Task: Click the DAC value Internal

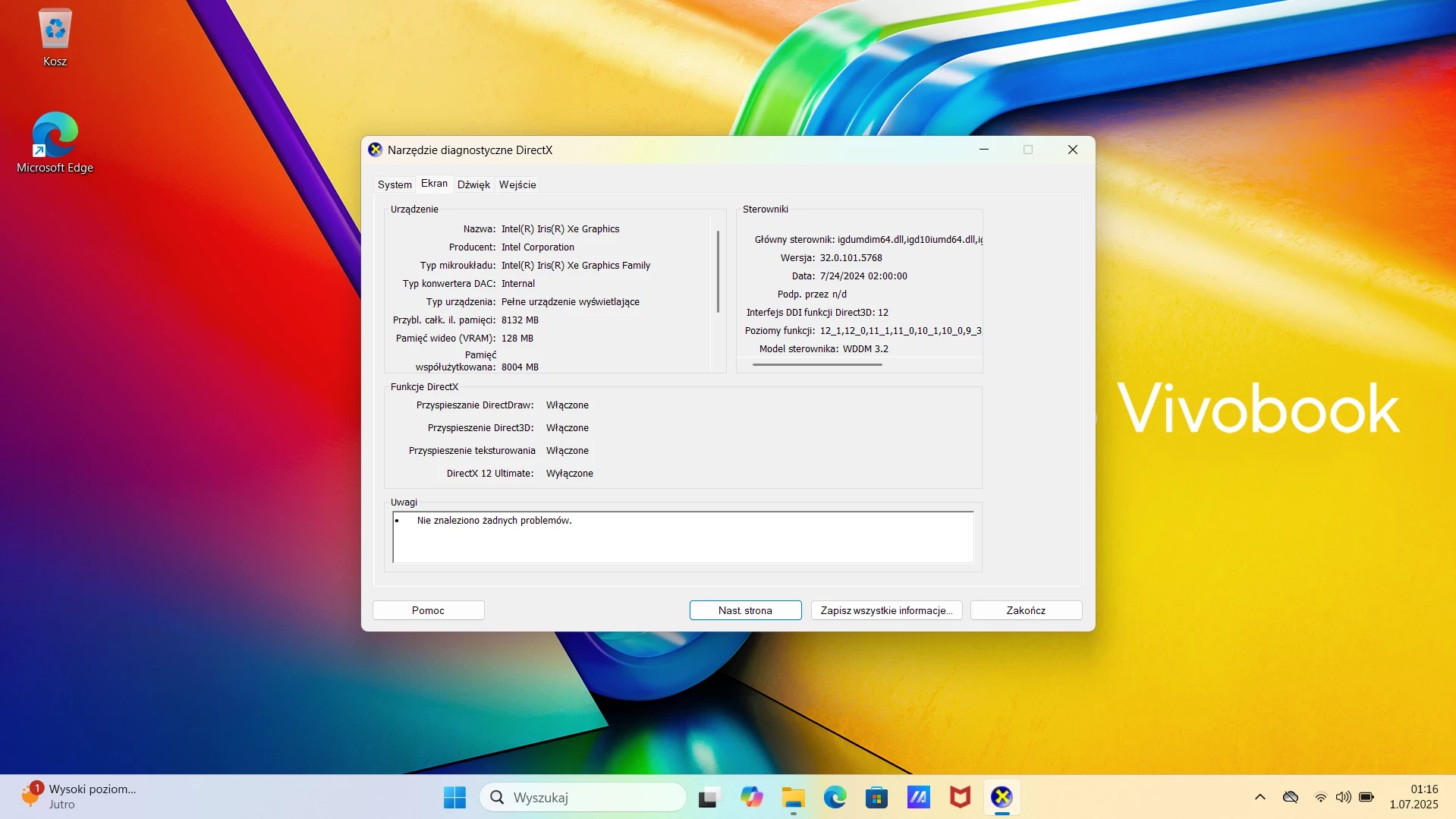Action: pyautogui.click(x=517, y=283)
